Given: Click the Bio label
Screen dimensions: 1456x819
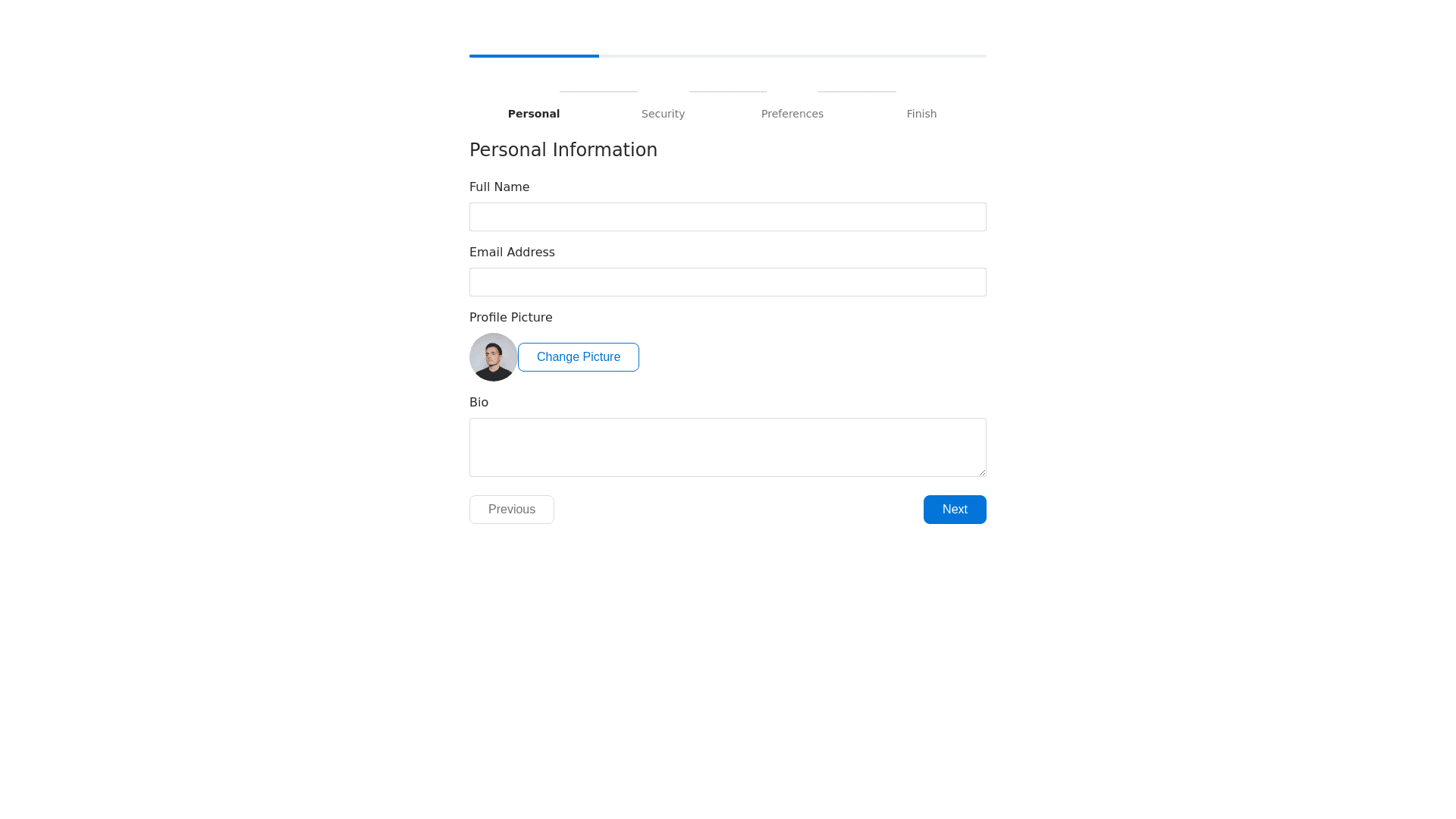Looking at the screenshot, I should [479, 403].
